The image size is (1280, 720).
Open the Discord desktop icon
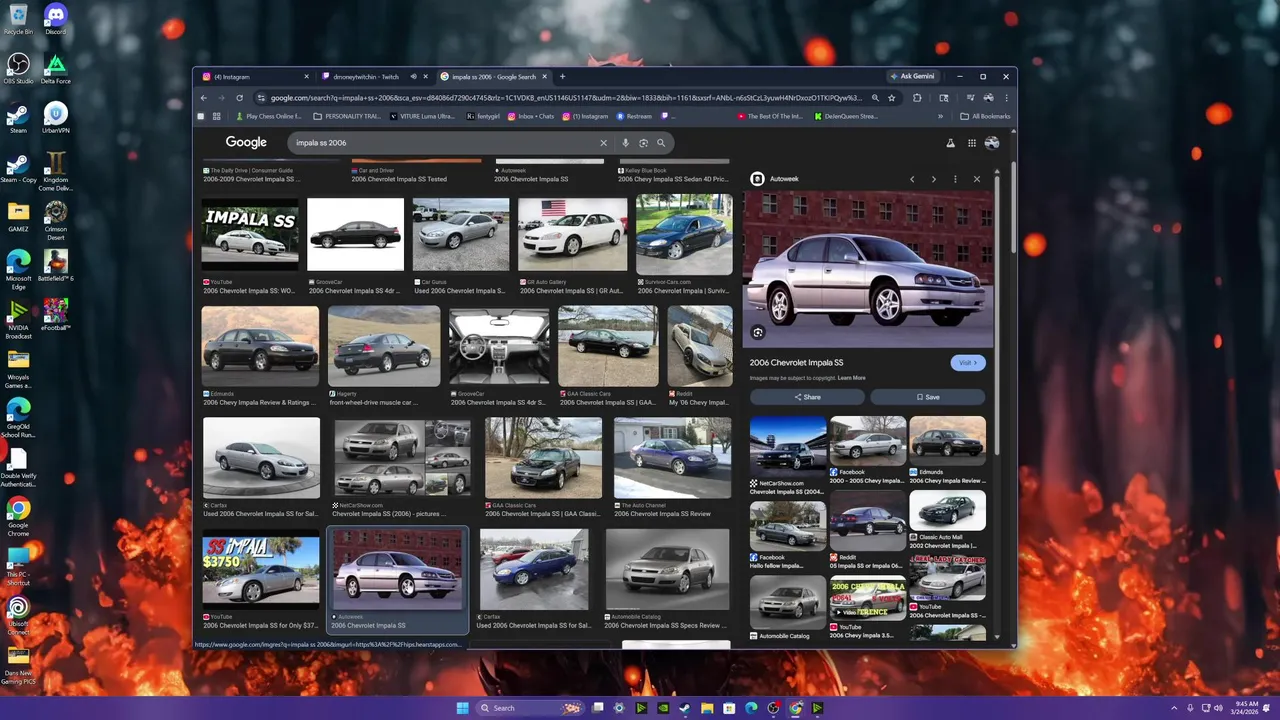point(56,19)
